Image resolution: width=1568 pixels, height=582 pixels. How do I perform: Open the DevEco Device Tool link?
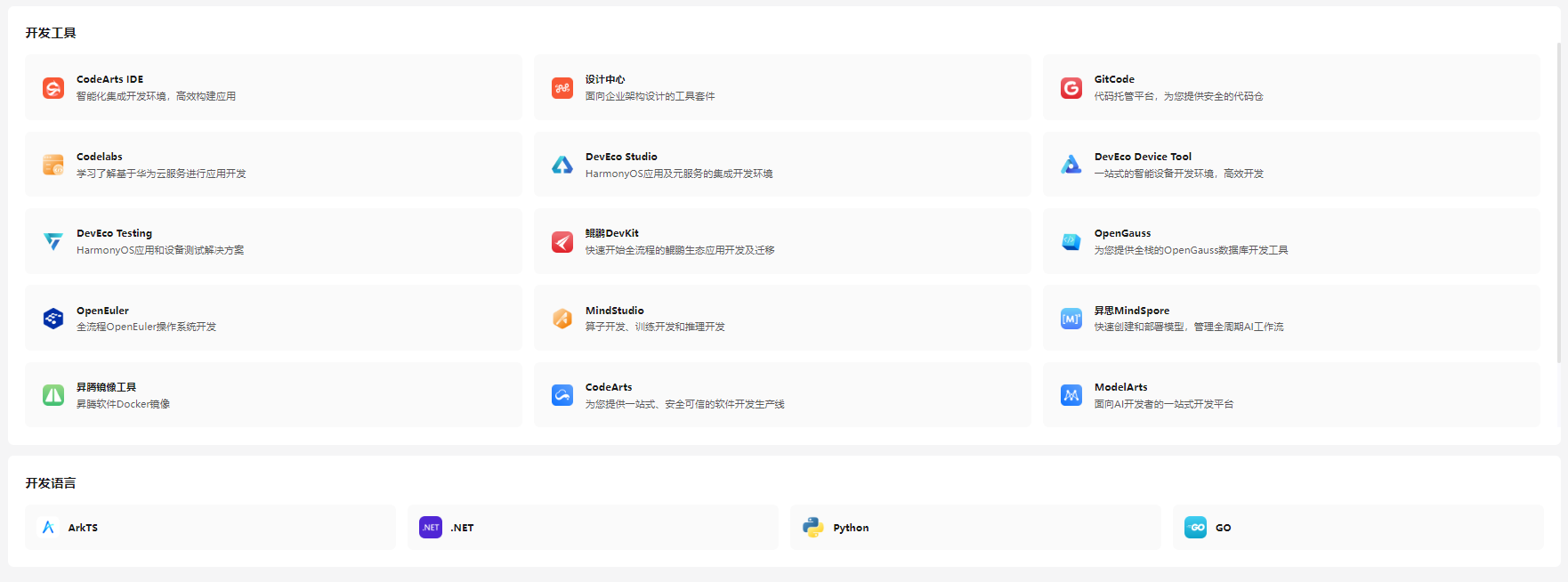(1143, 157)
